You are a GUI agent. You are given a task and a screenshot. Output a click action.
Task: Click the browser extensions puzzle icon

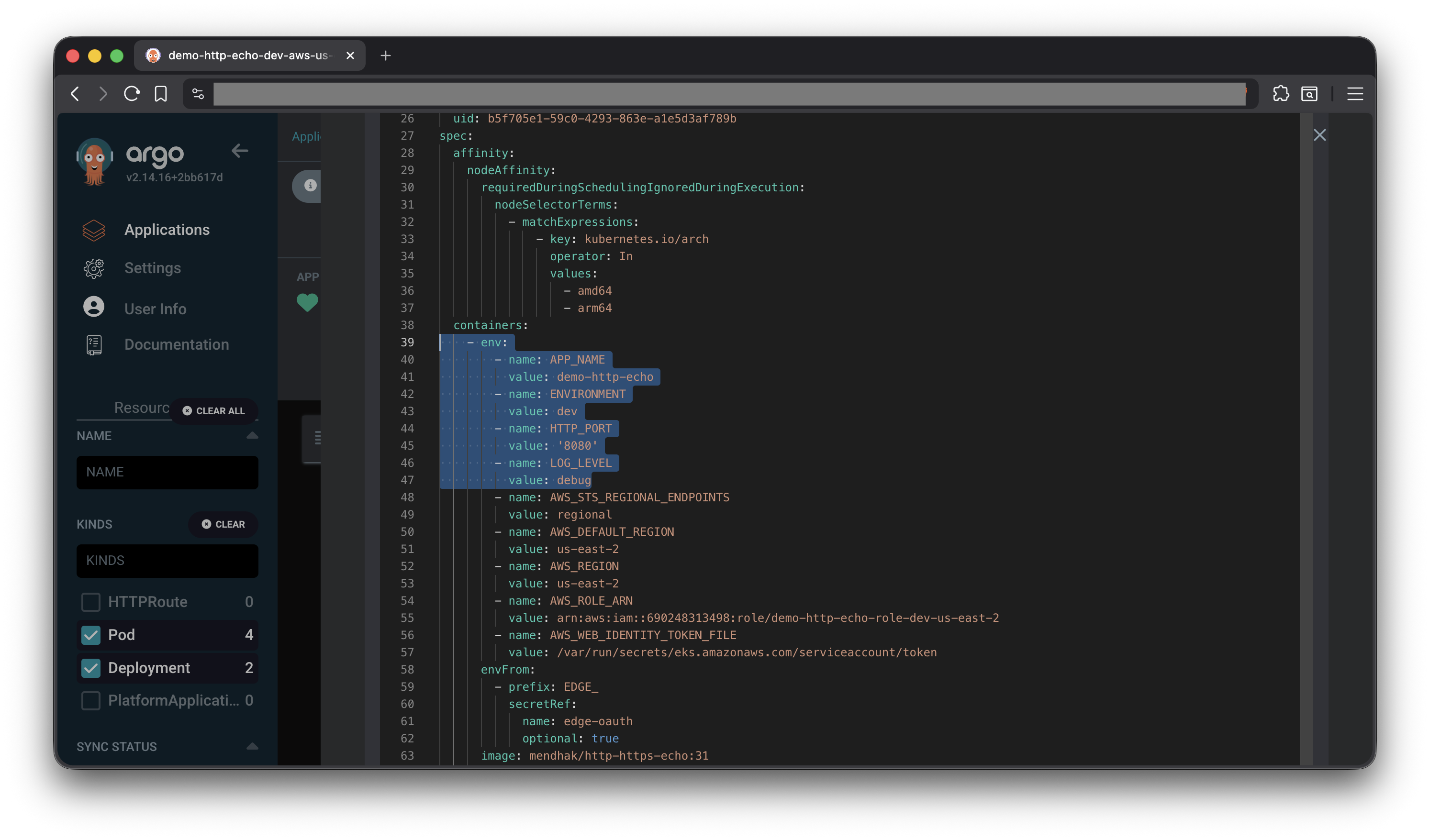(x=1281, y=94)
